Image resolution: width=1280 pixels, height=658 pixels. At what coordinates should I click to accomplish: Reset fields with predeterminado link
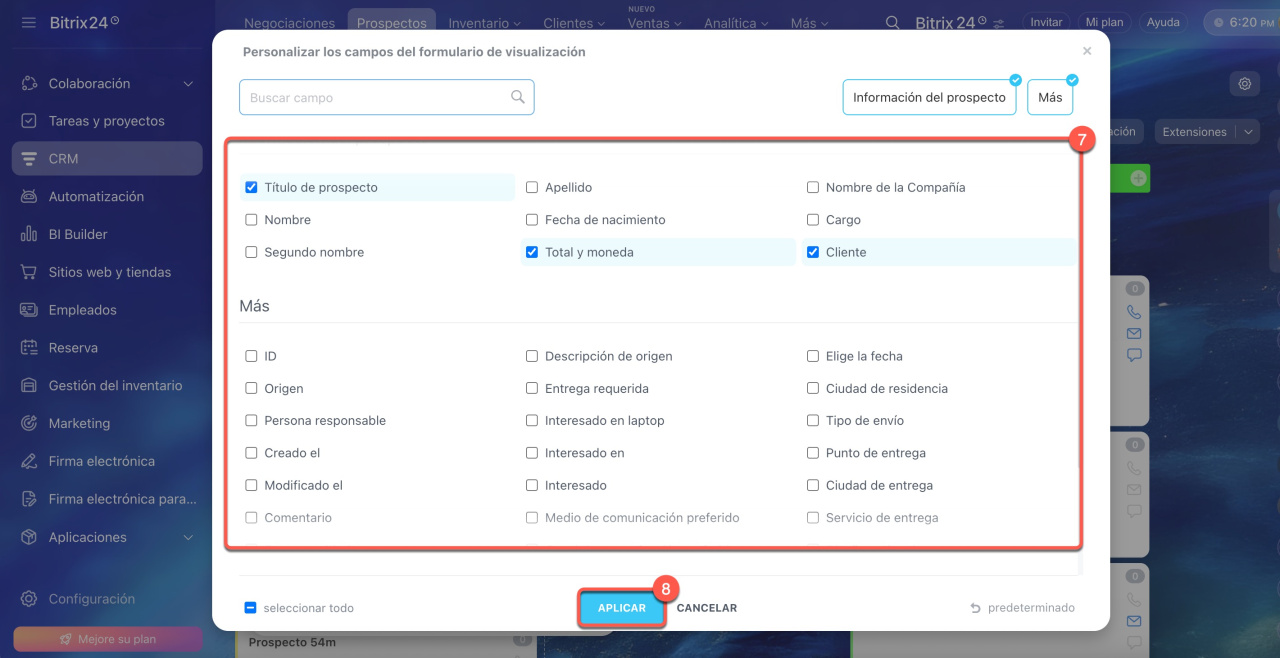(1022, 608)
